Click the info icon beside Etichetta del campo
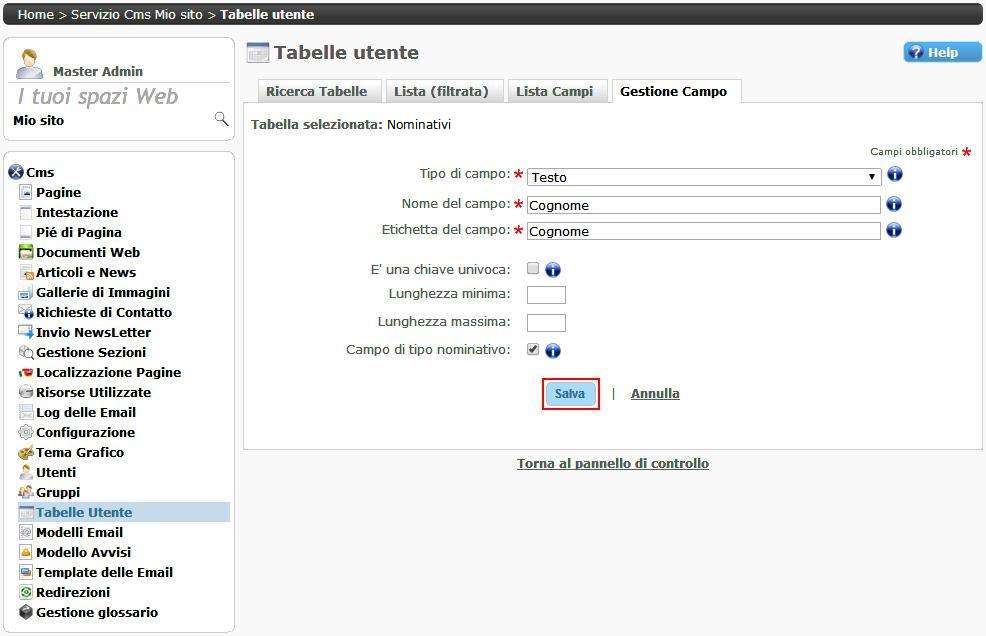This screenshot has height=636, width=986. (x=894, y=230)
